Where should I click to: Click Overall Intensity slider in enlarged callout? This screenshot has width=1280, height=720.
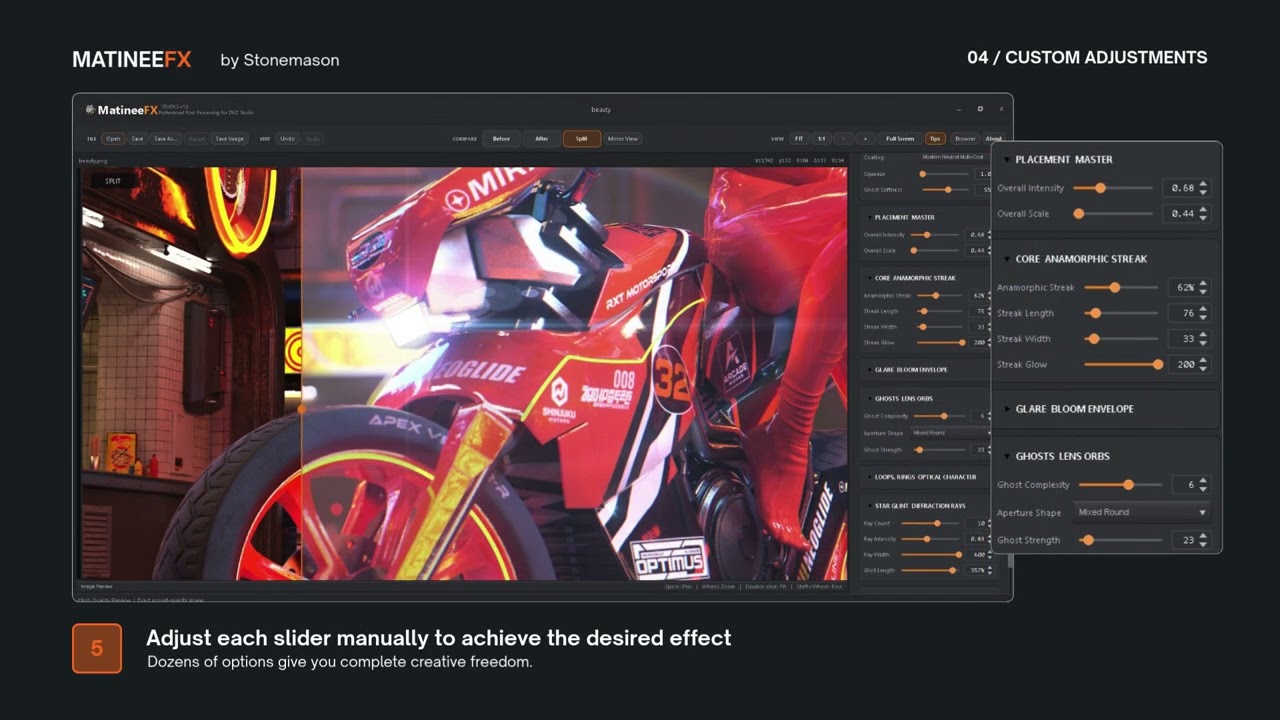coord(1114,188)
